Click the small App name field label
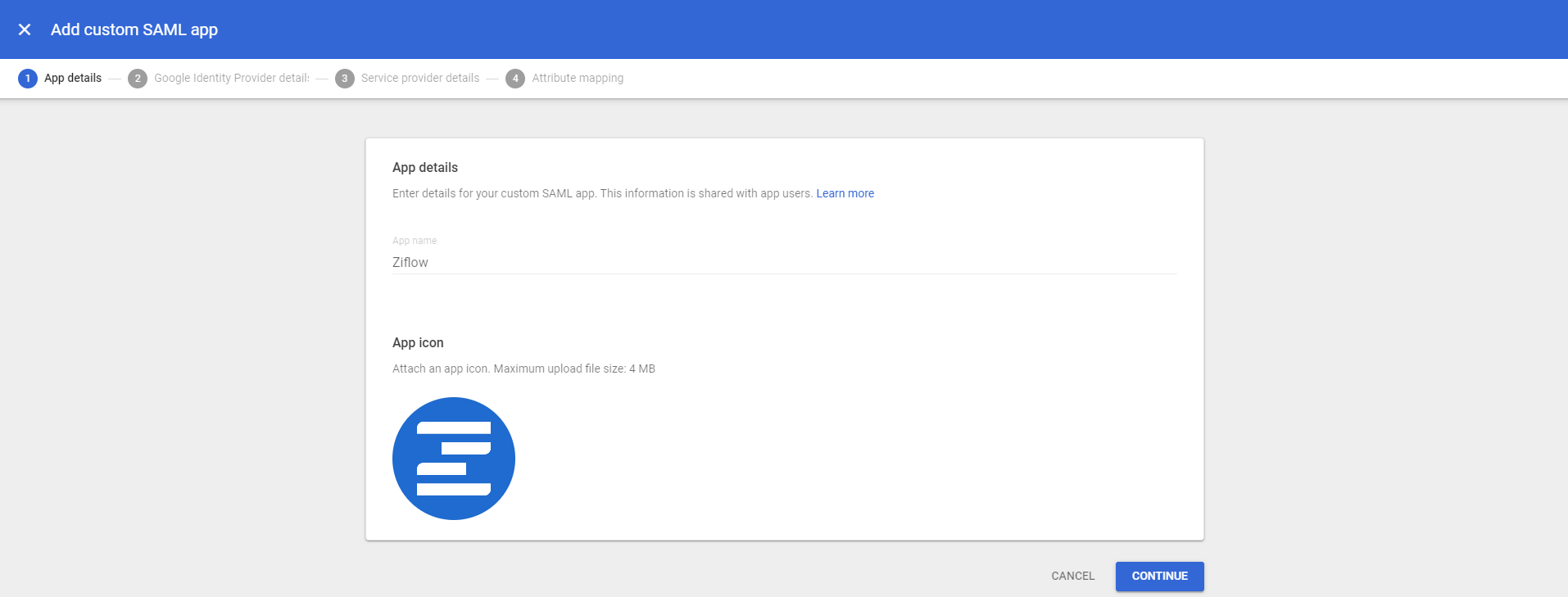 click(x=415, y=241)
